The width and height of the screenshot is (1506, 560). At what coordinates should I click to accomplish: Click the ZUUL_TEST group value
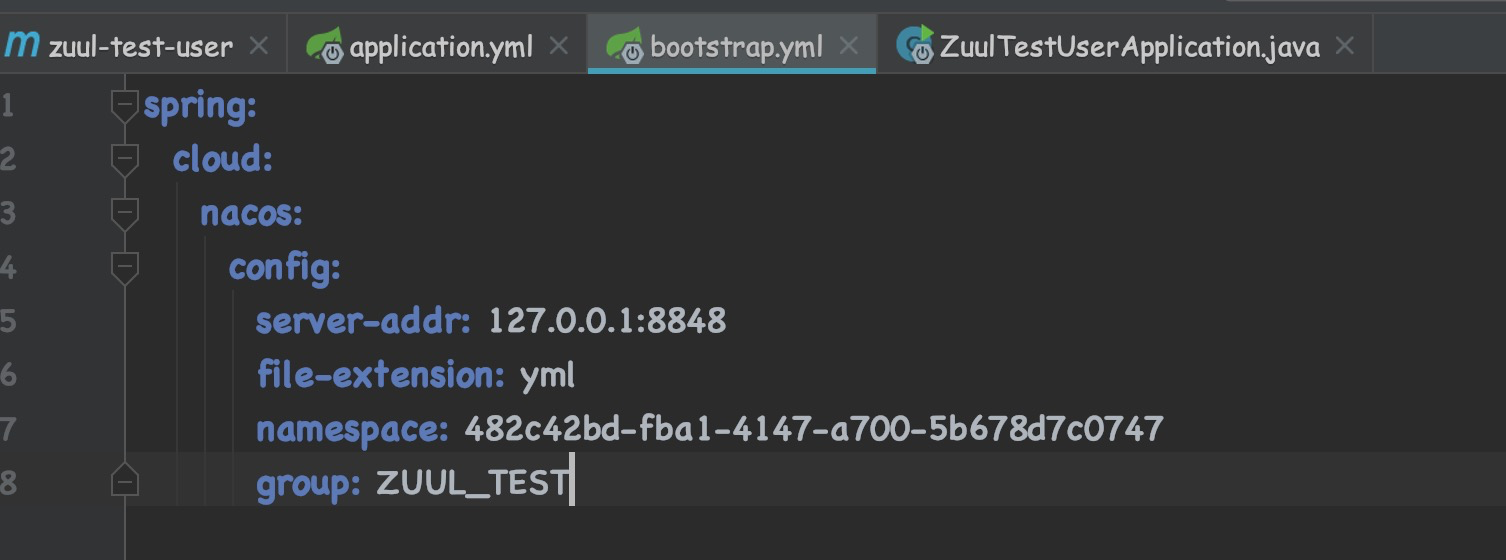(x=470, y=483)
